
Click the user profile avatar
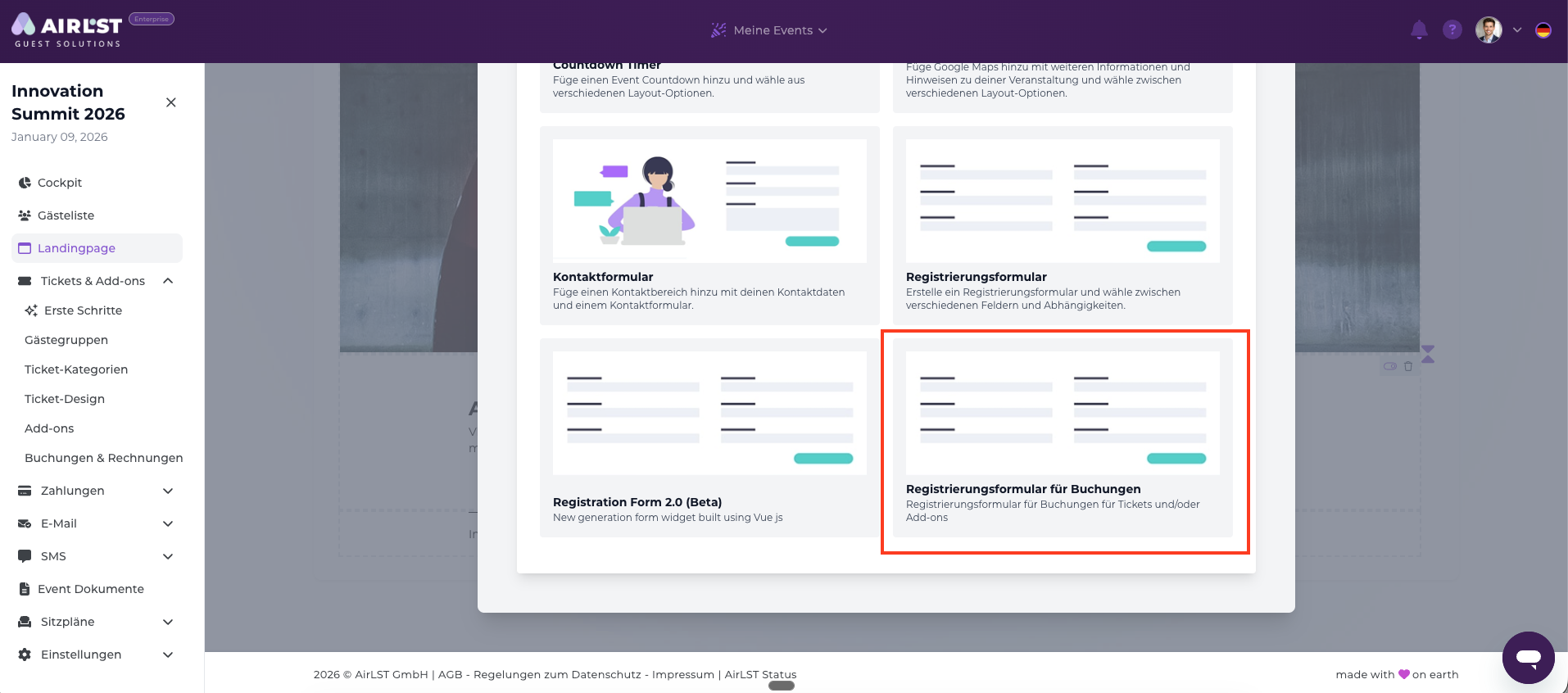(x=1489, y=30)
